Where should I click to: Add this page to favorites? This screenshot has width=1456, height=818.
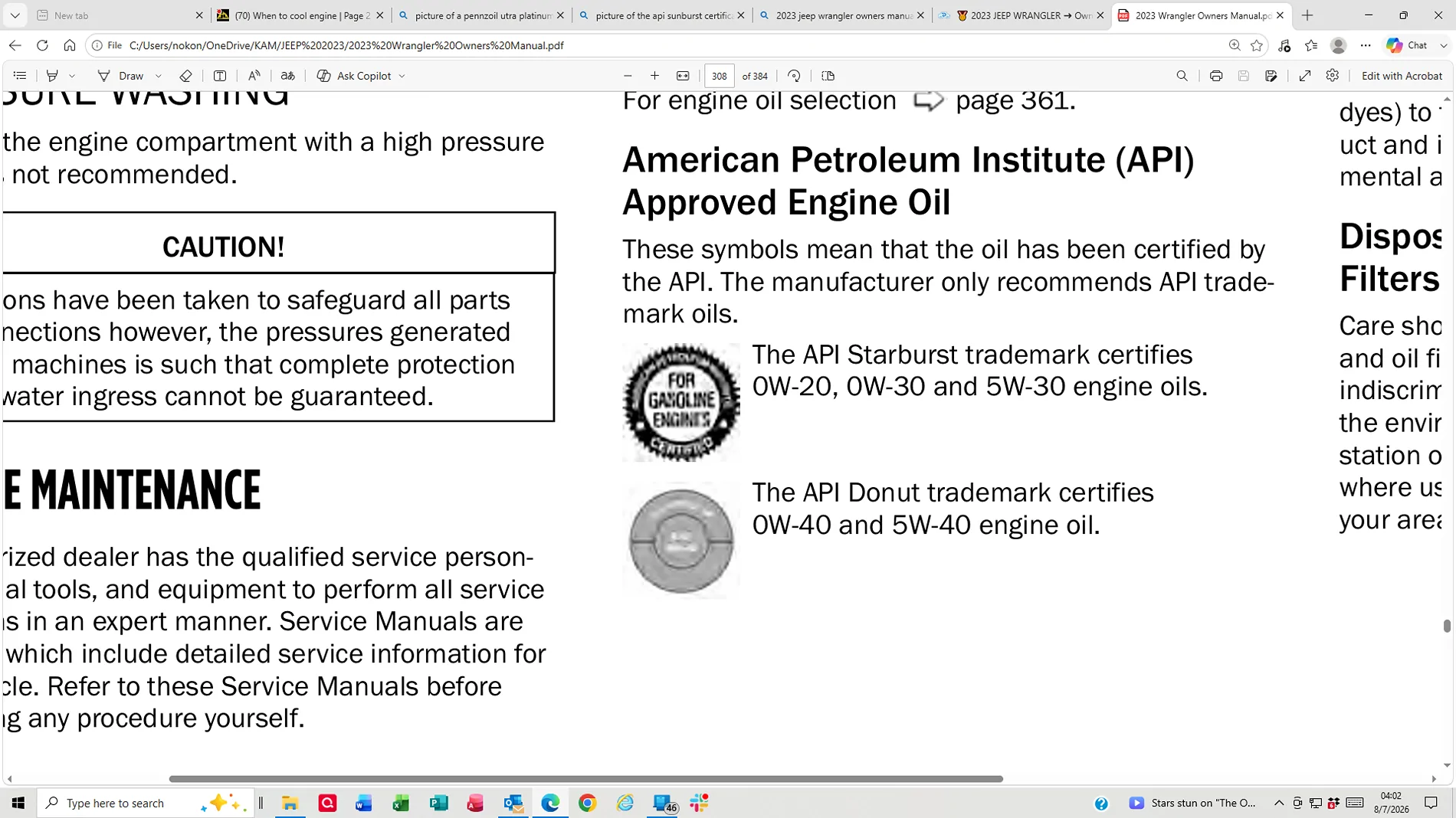click(x=1257, y=45)
